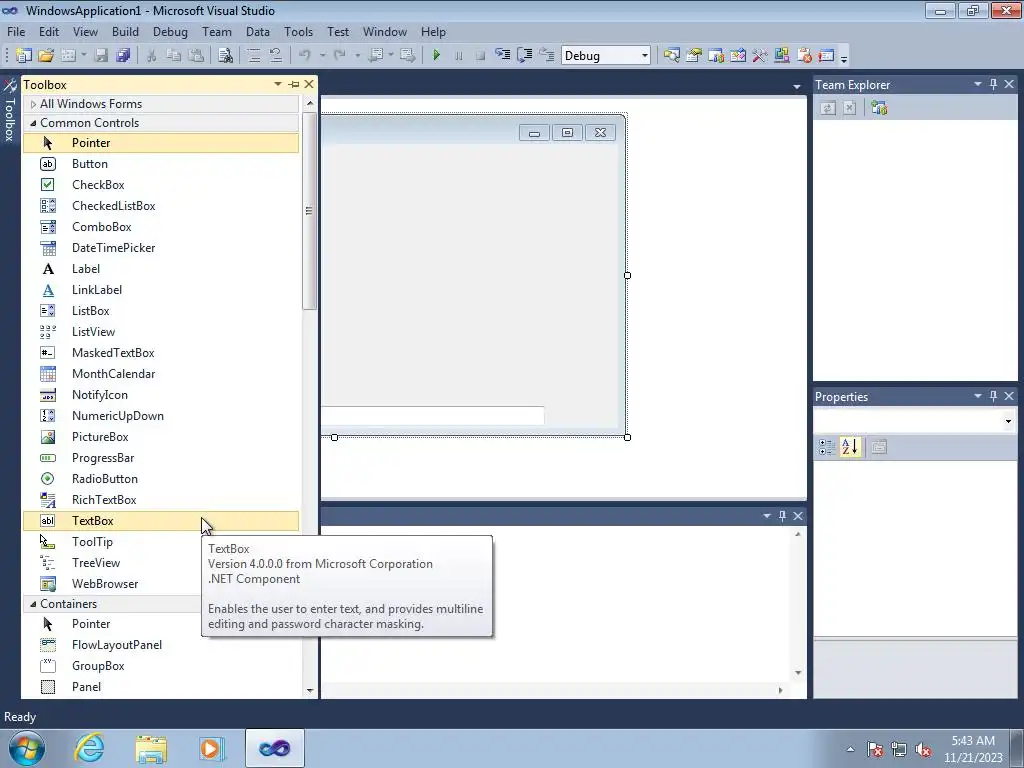Toggle auto-hide pin on Properties panel
Viewport: 1024px width, 768px height.
coord(993,396)
